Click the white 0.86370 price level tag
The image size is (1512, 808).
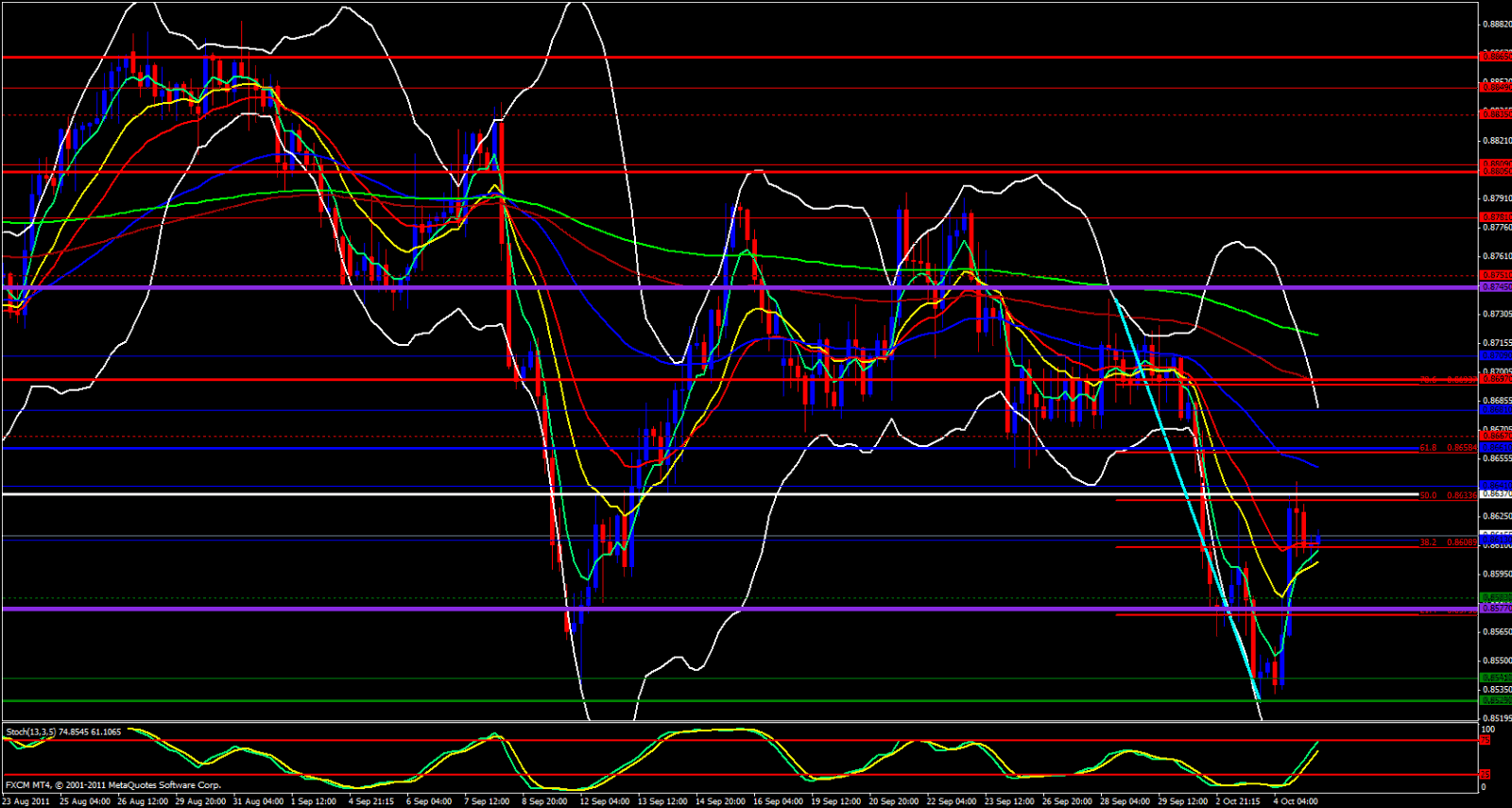(x=1496, y=494)
